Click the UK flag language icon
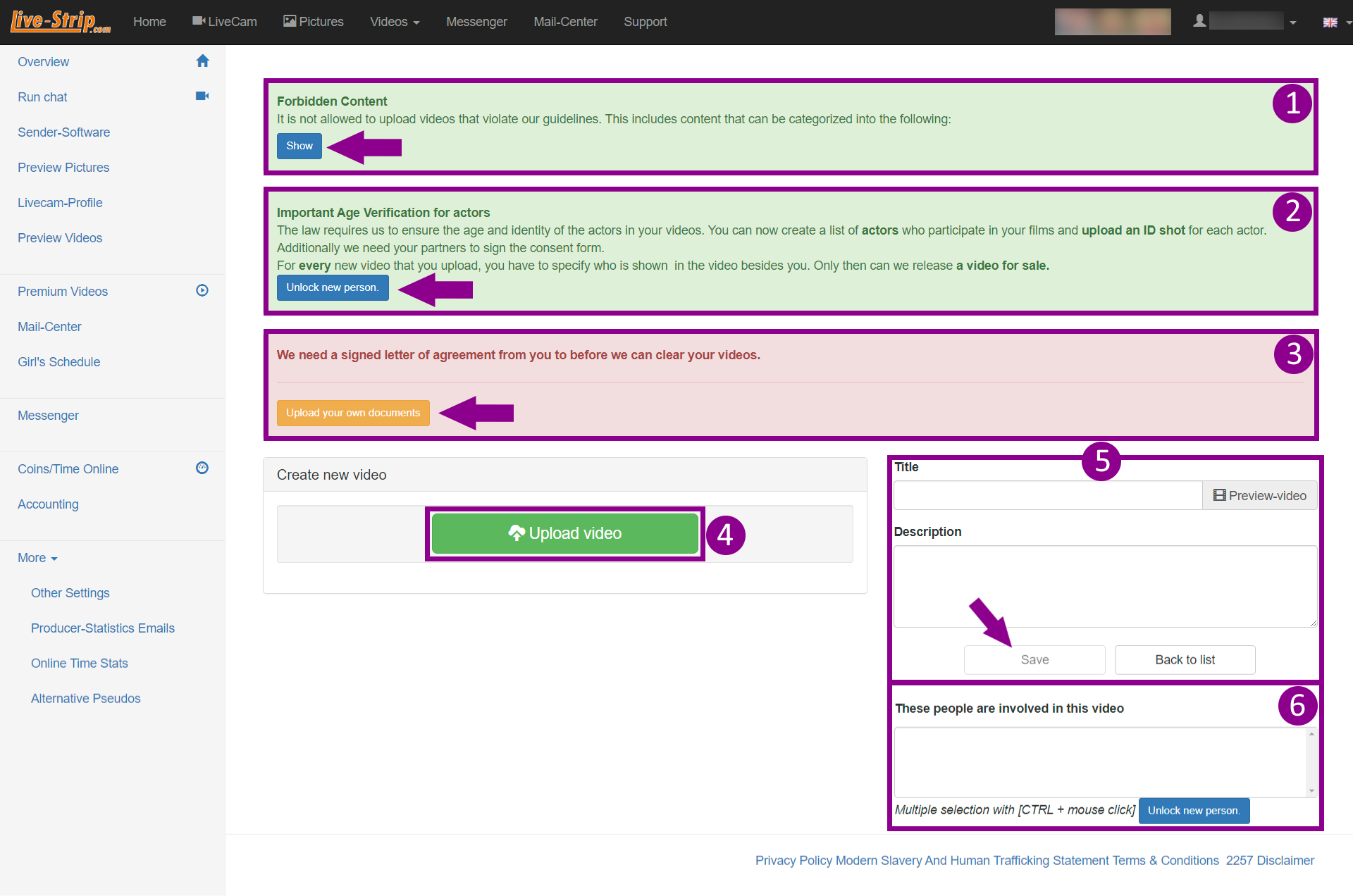Screen dimensions: 1353x896 pos(1330,23)
